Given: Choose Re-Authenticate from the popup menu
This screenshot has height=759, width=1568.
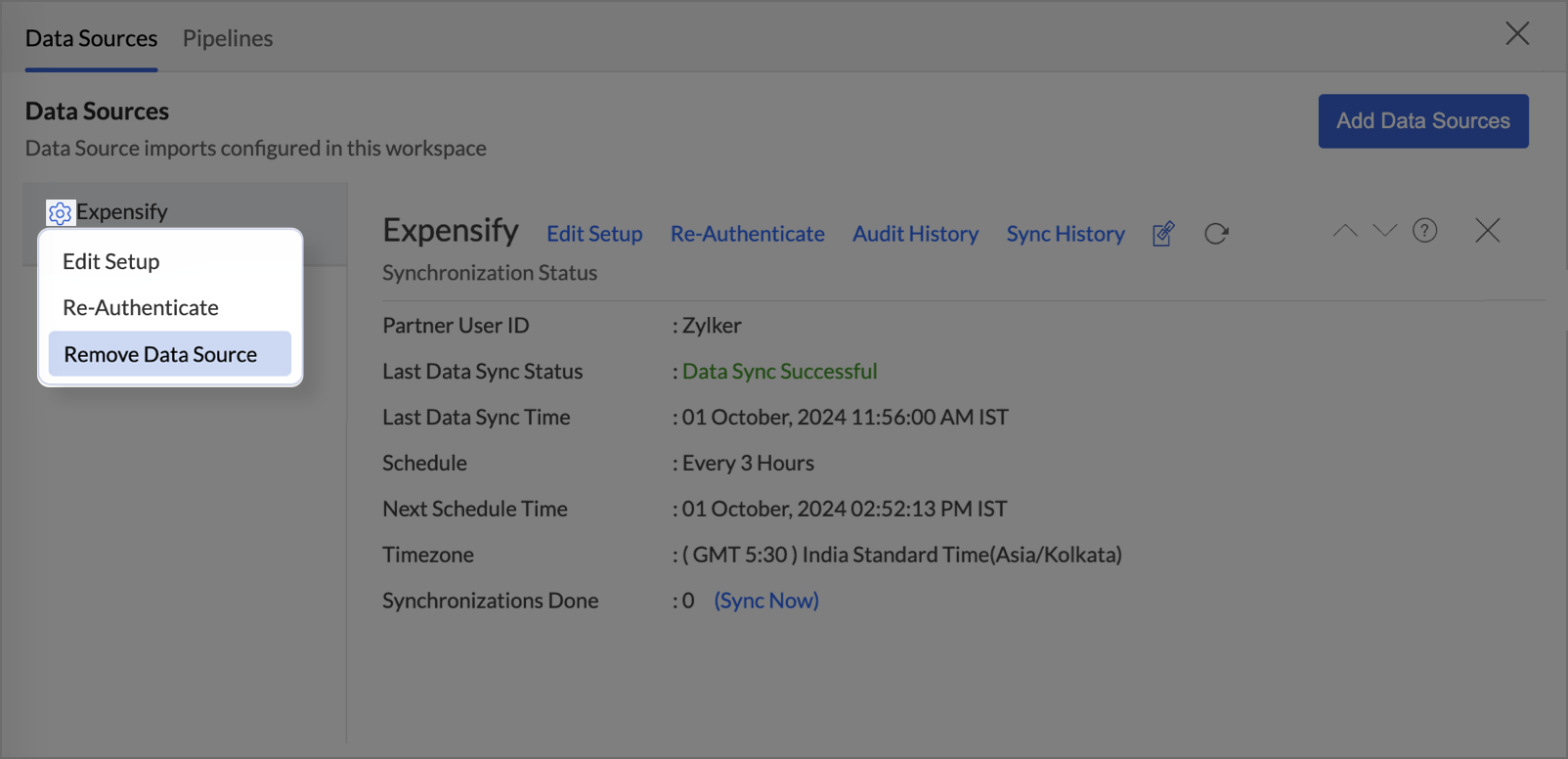Looking at the screenshot, I should (x=141, y=307).
